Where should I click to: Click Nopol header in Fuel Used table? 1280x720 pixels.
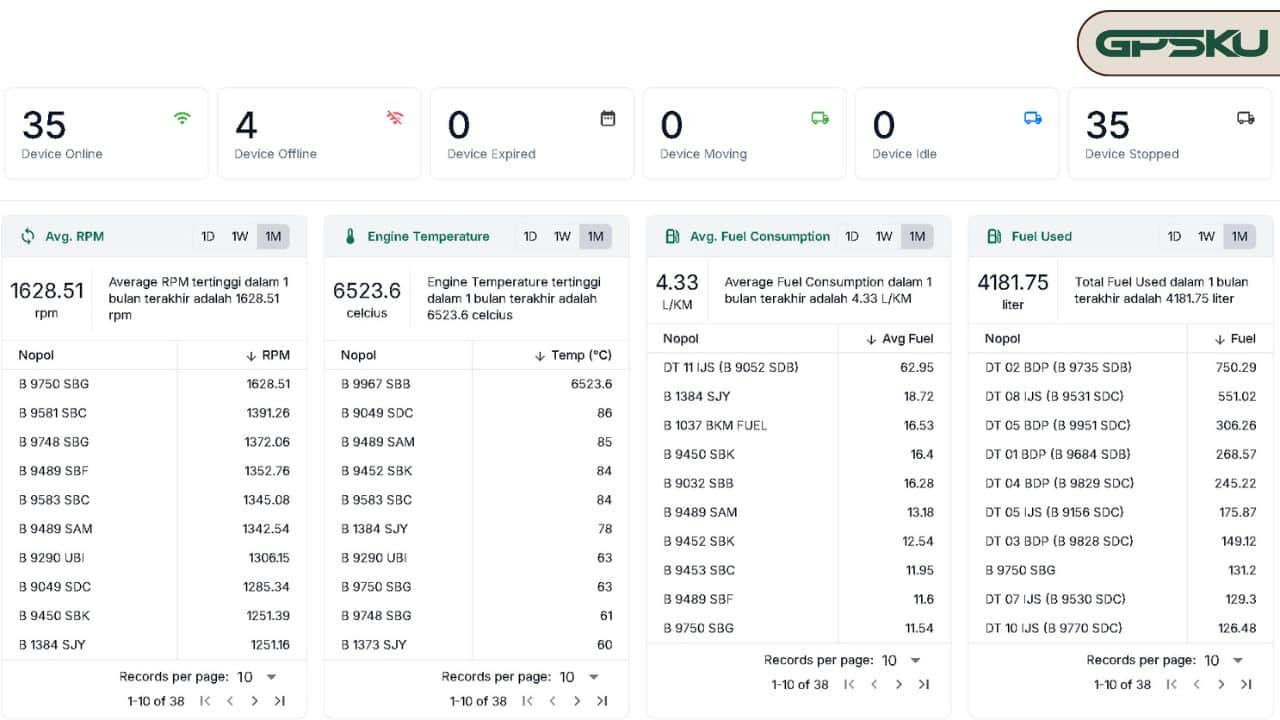pos(1003,339)
